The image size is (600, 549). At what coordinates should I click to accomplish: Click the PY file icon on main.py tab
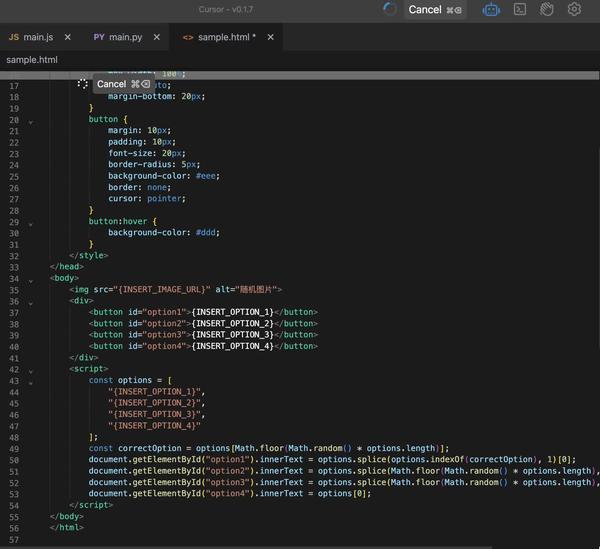[99, 37]
